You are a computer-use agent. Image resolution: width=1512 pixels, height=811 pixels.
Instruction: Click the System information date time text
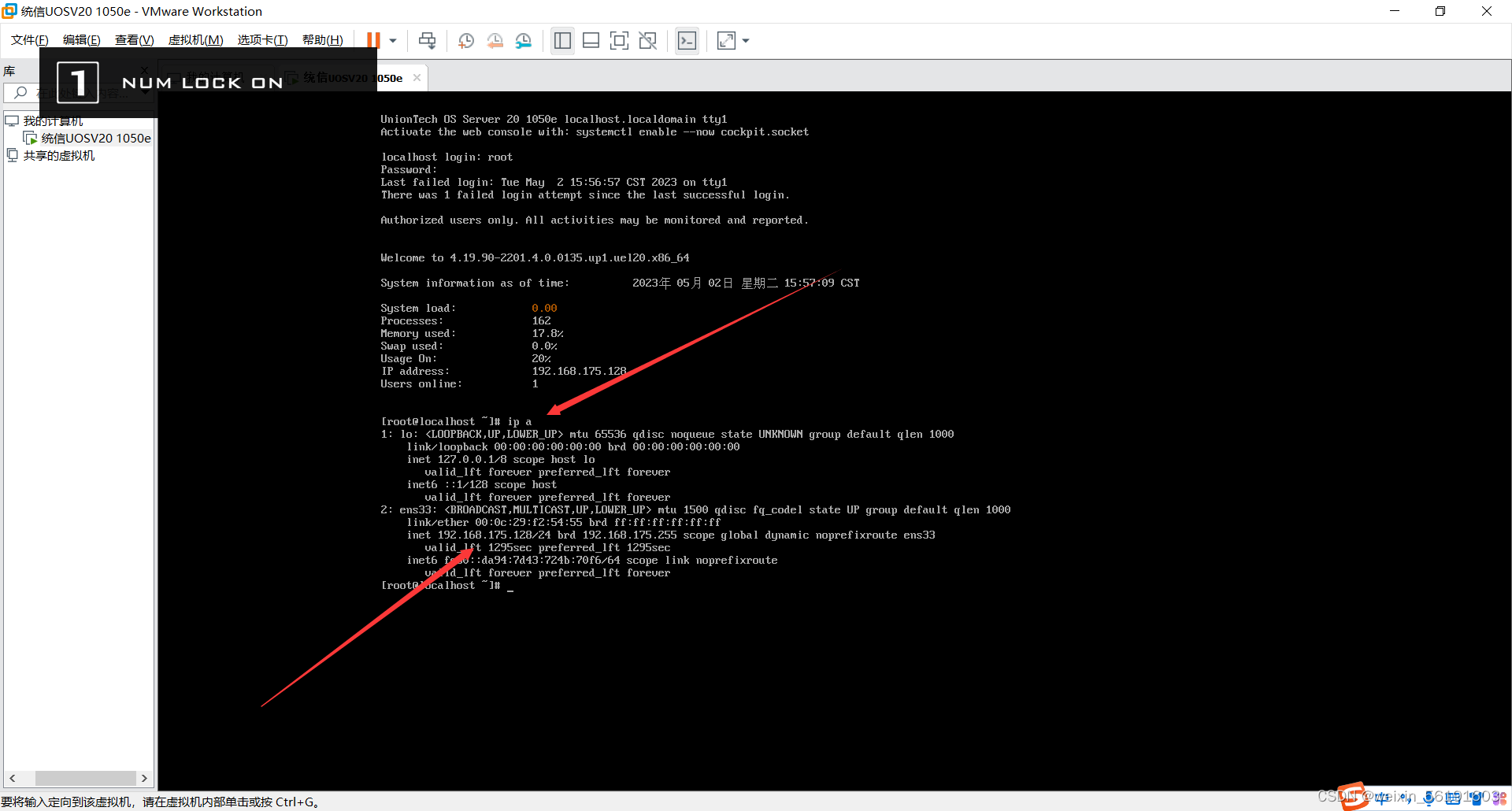746,283
